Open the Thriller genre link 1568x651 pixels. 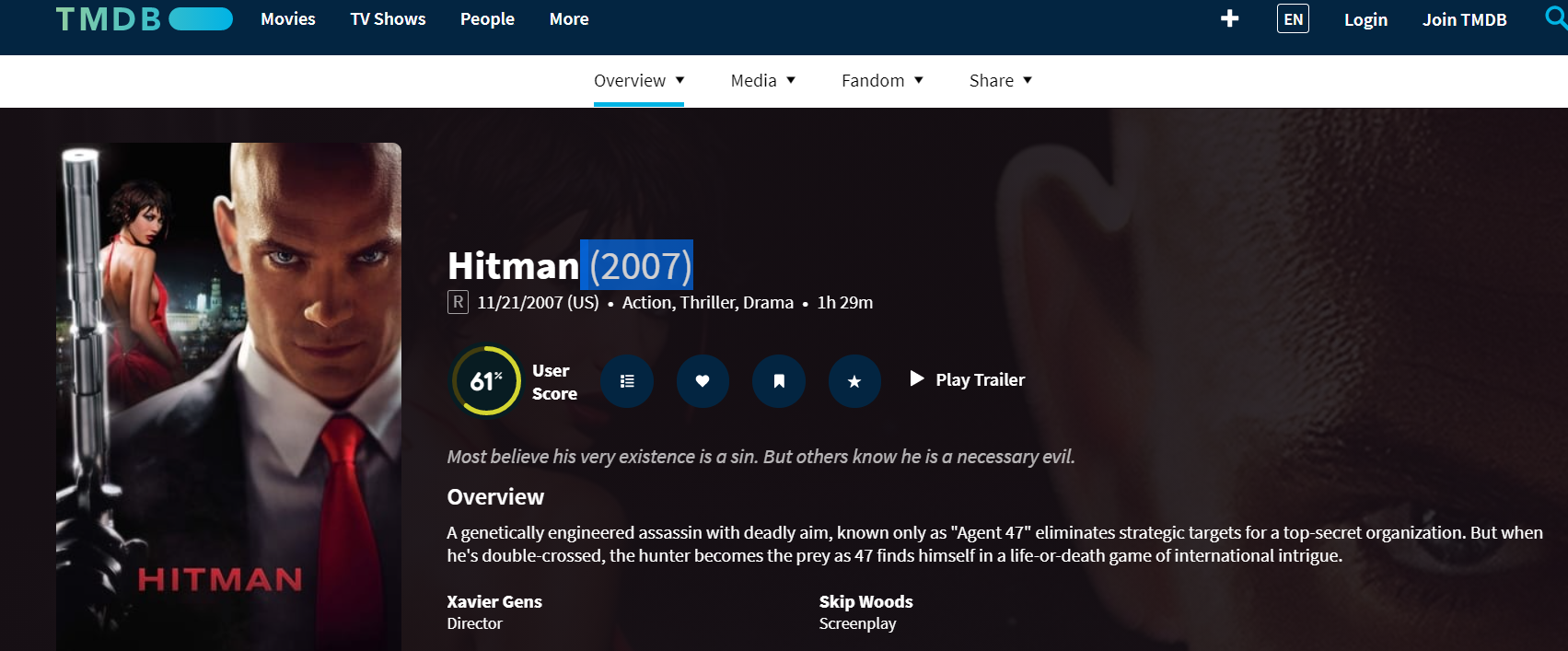708,302
